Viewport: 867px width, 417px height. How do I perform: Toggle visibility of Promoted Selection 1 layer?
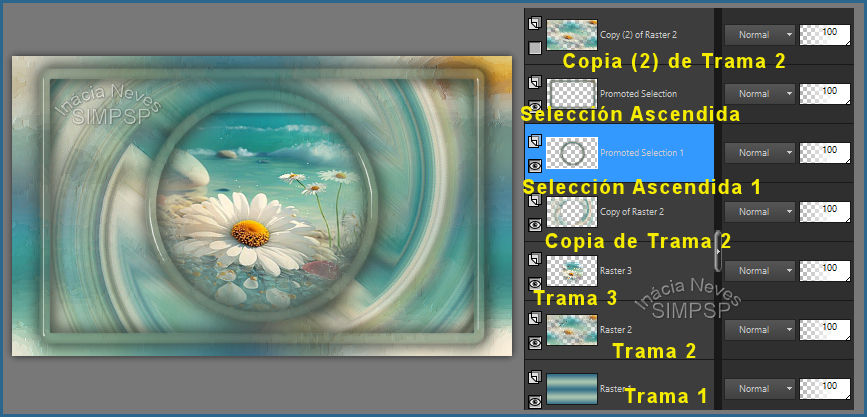pos(535,165)
